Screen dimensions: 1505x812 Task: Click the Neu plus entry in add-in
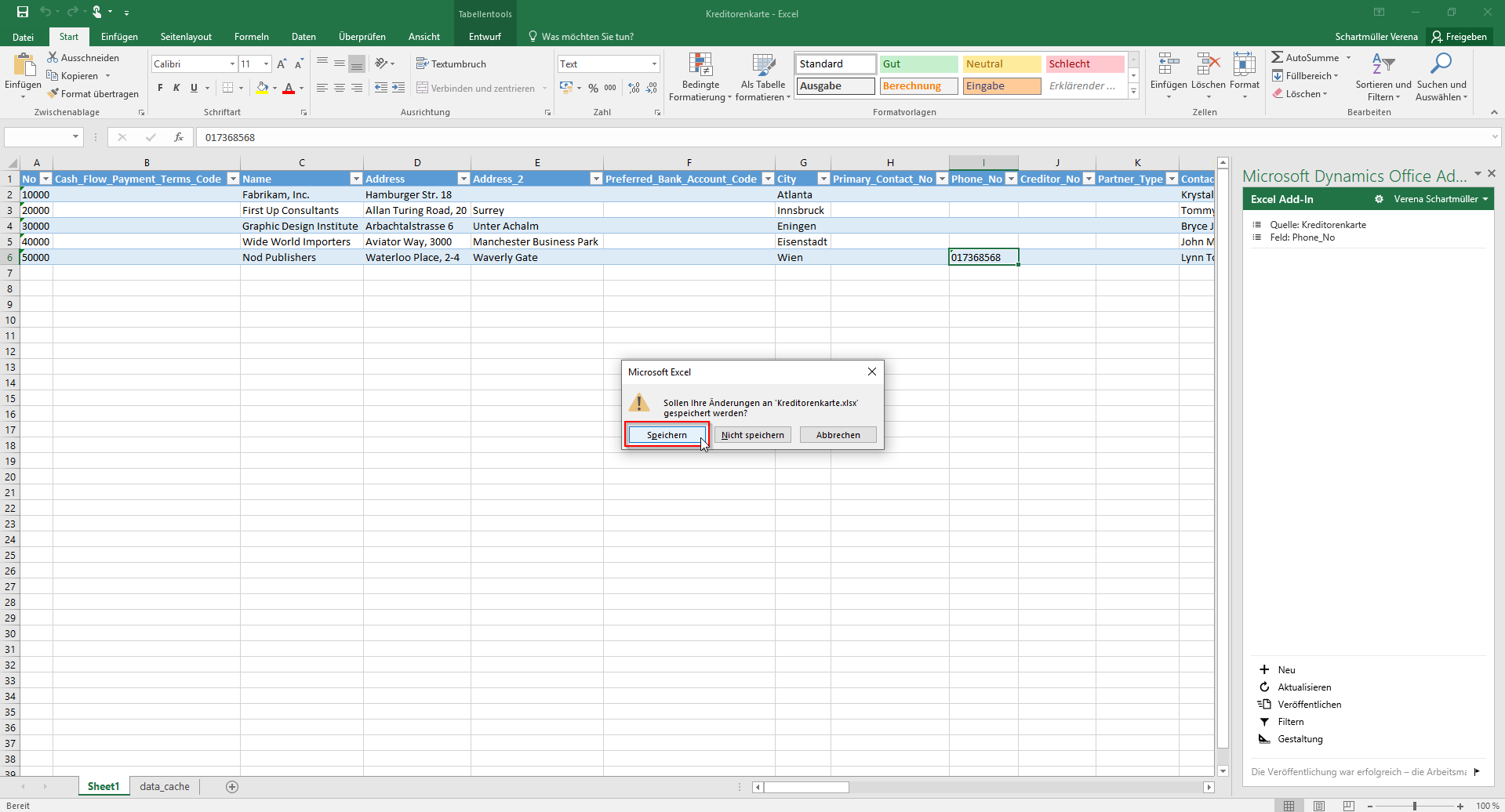tap(1277, 669)
